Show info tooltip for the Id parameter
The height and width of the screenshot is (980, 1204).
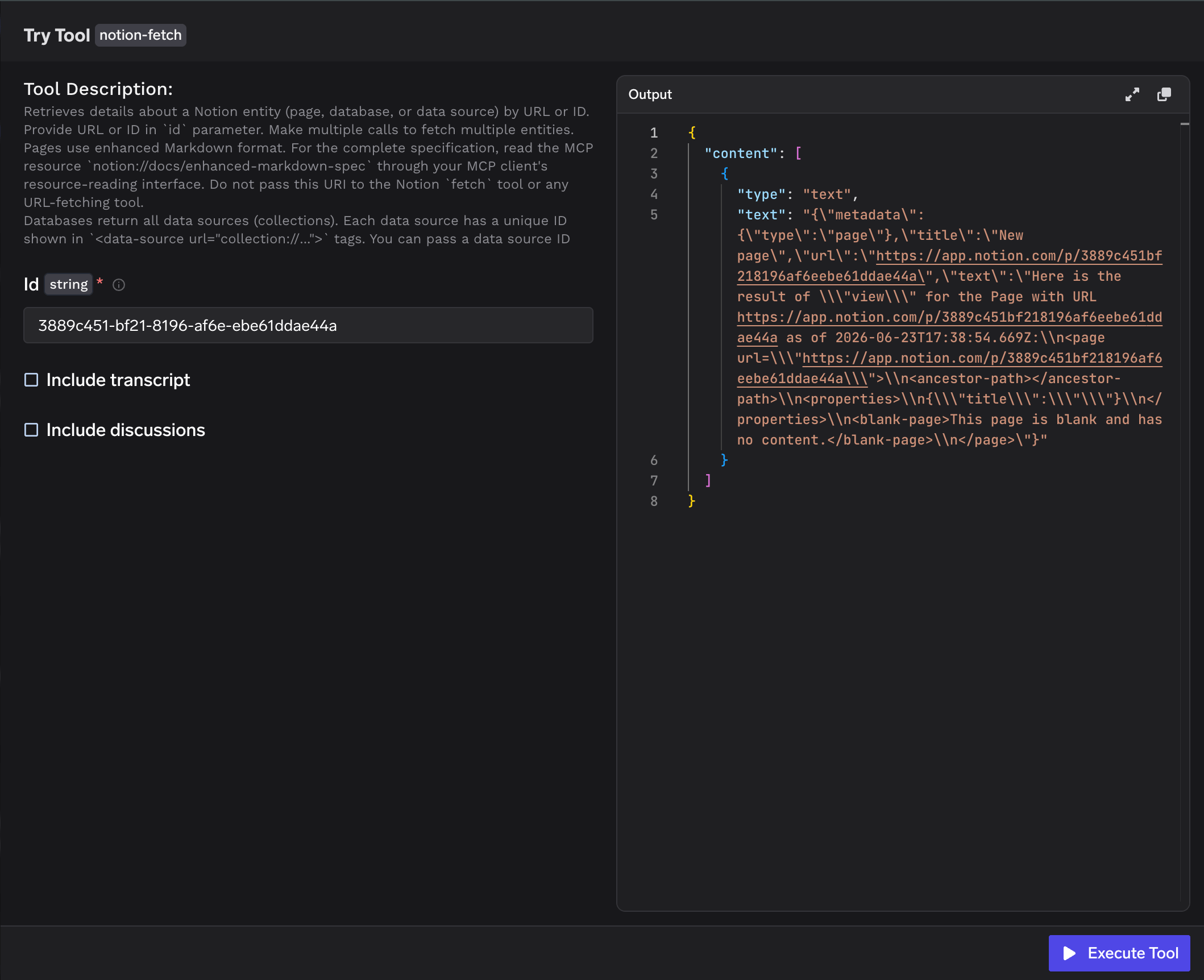pos(118,285)
